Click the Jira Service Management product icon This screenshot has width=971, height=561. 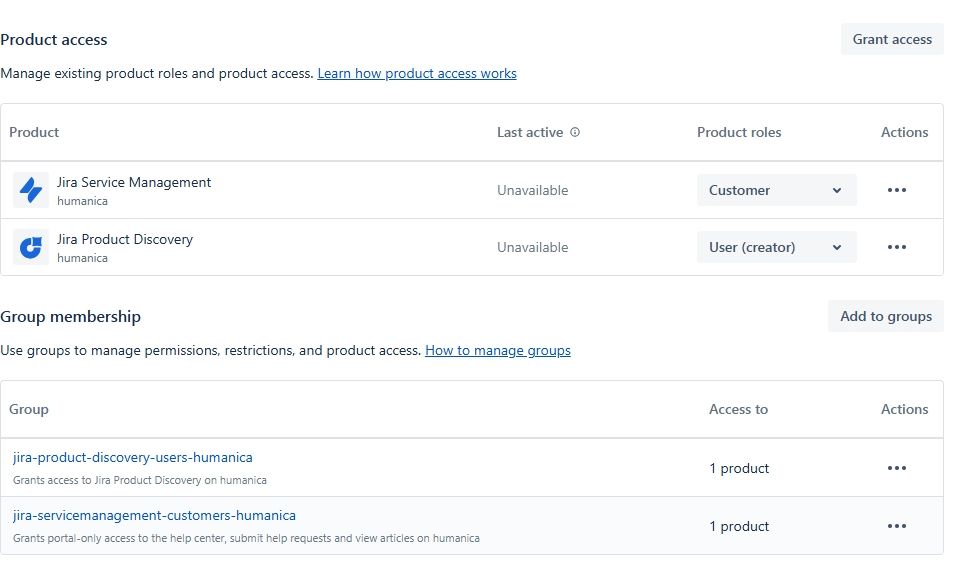30,190
